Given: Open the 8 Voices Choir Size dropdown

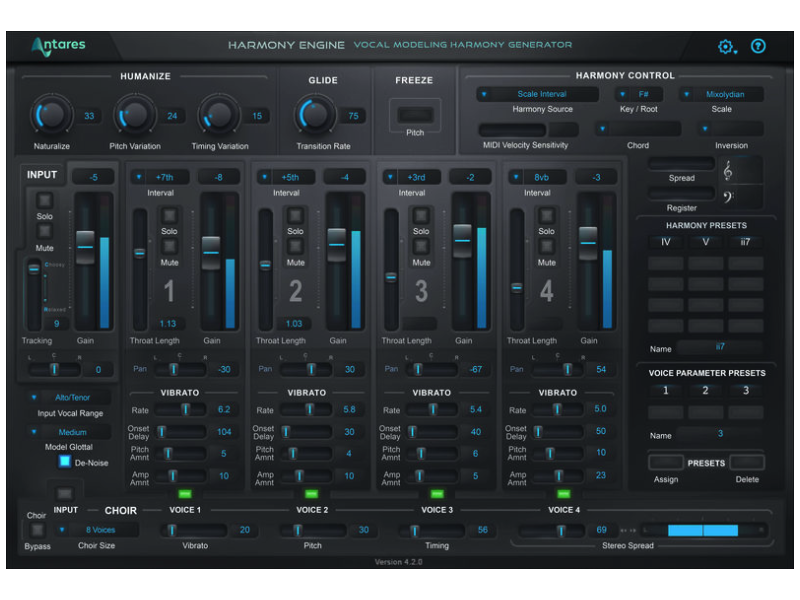Looking at the screenshot, I should pos(96,530).
